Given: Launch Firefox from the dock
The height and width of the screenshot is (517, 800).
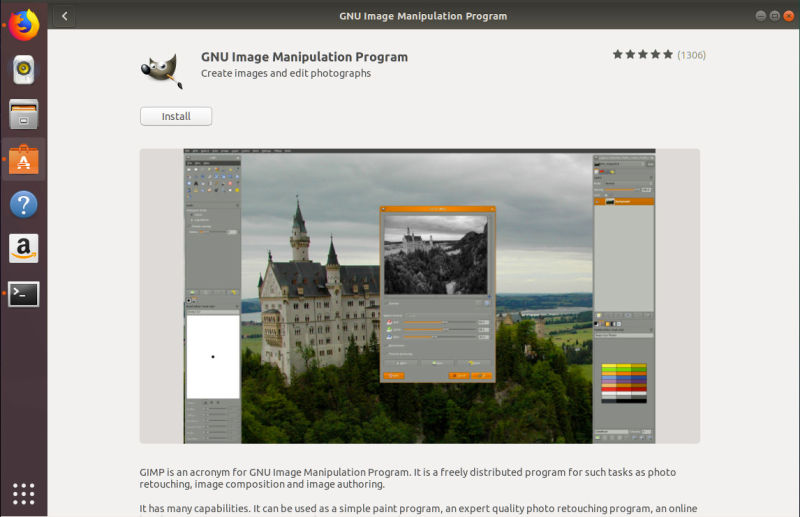Looking at the screenshot, I should point(23,25).
